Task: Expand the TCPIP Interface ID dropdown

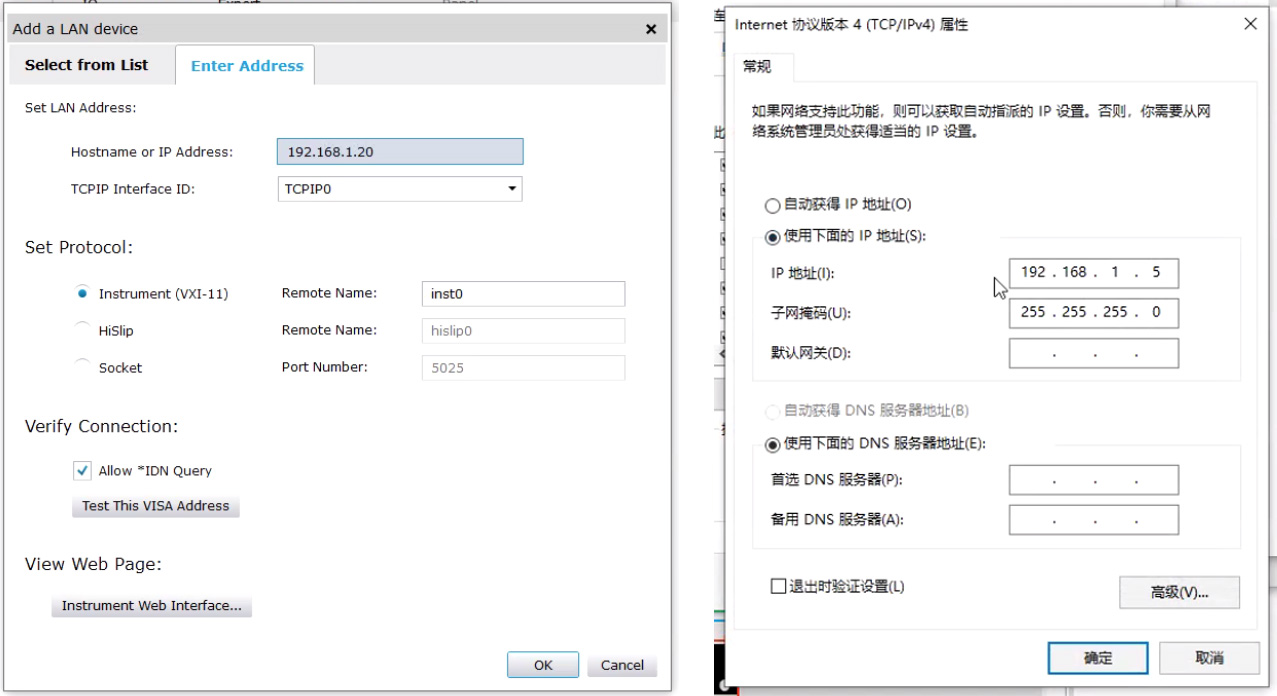Action: (512, 188)
